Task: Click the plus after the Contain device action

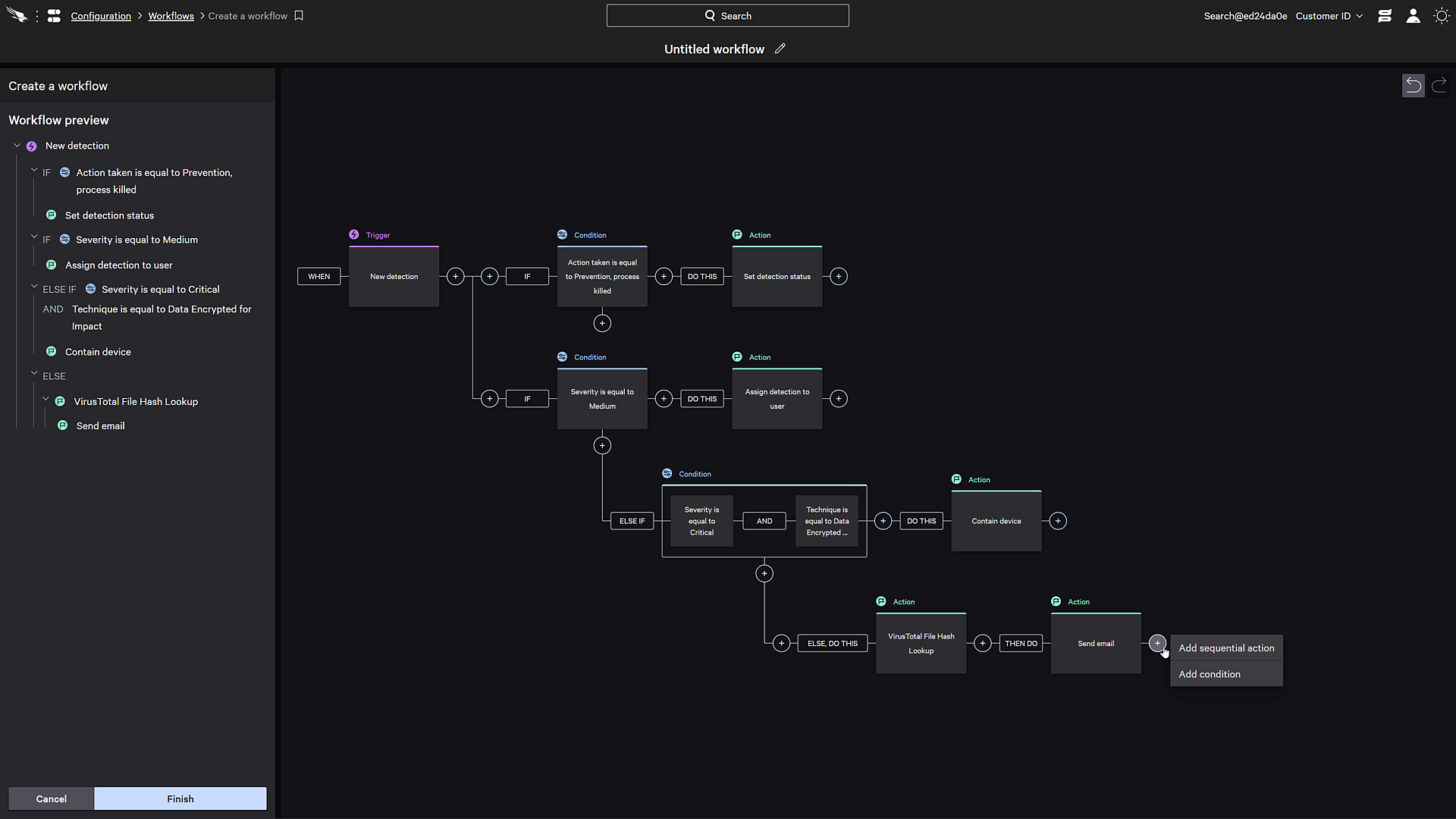Action: (1058, 521)
